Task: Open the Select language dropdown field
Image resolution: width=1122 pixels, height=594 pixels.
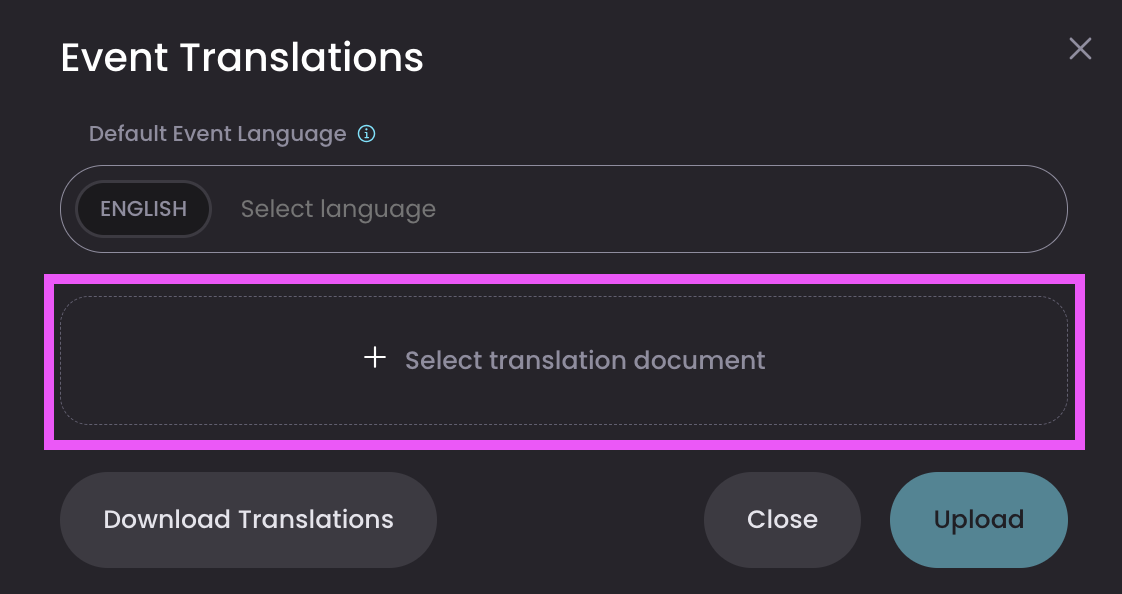Action: click(x=564, y=209)
